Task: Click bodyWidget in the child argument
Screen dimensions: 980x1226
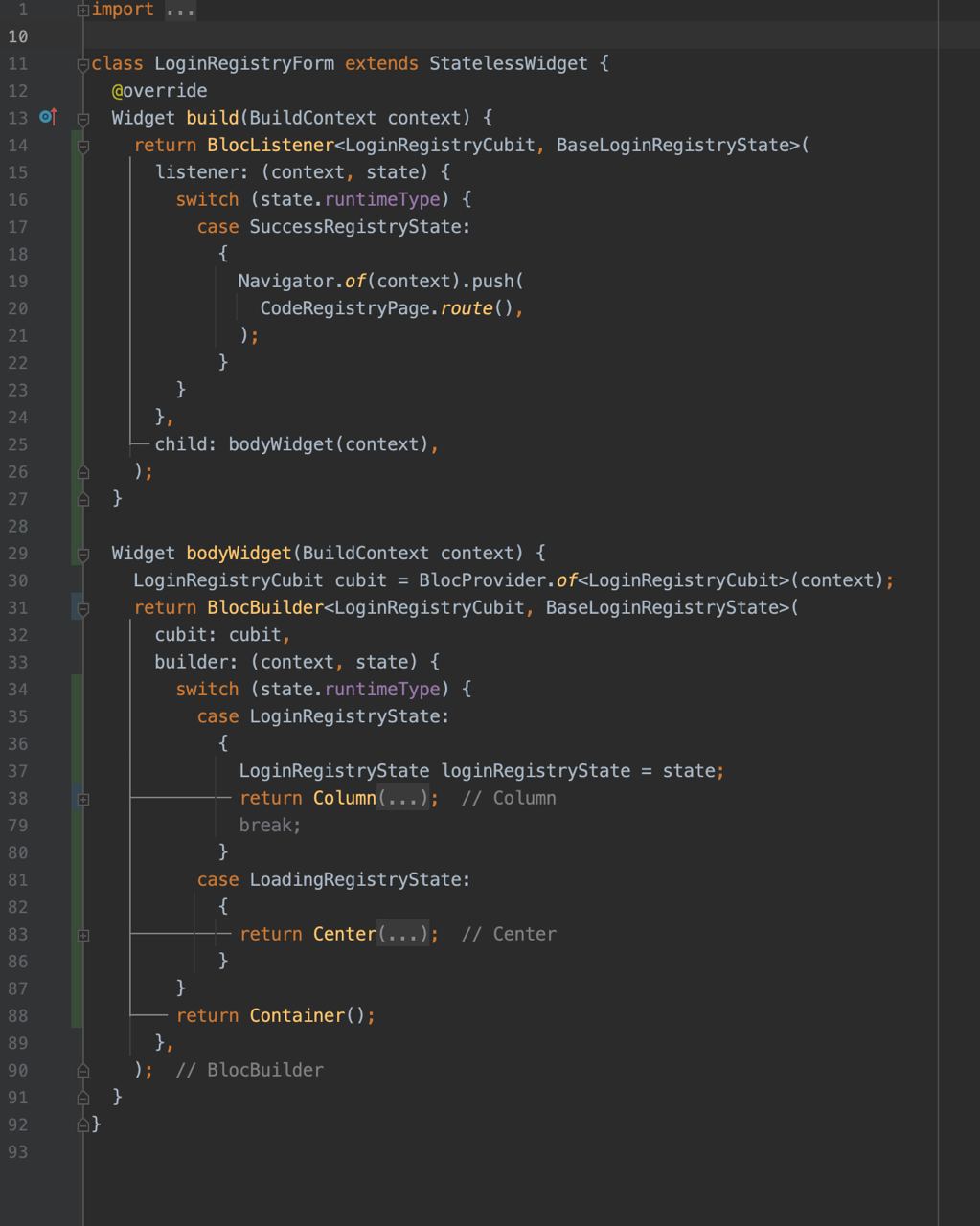Action: pos(281,443)
